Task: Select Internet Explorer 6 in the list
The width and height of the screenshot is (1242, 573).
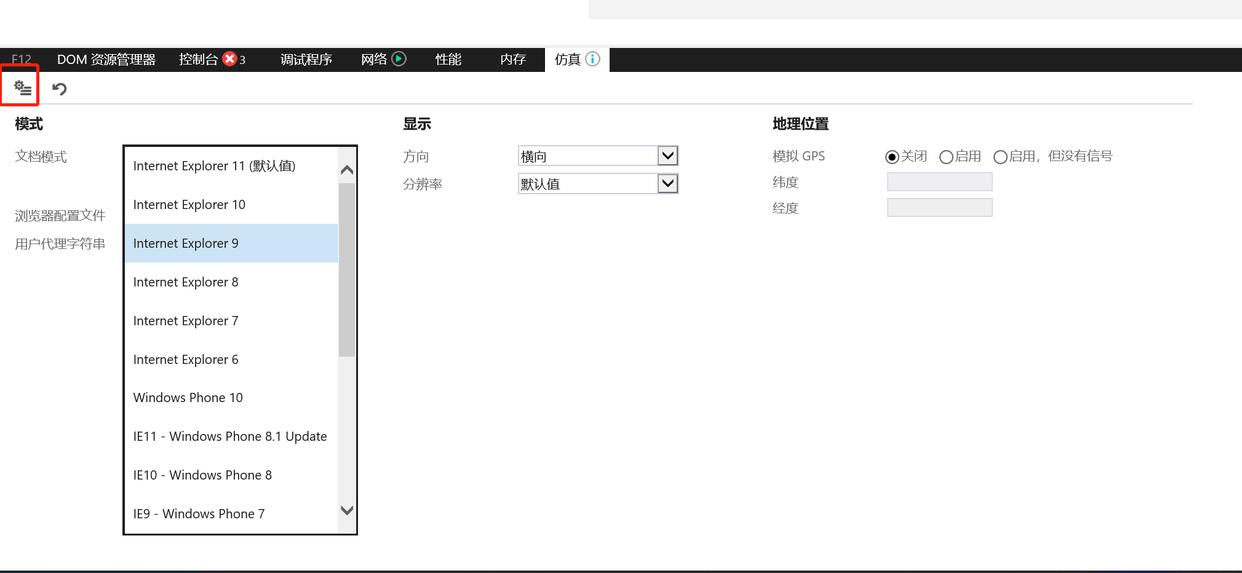Action: tap(231, 359)
